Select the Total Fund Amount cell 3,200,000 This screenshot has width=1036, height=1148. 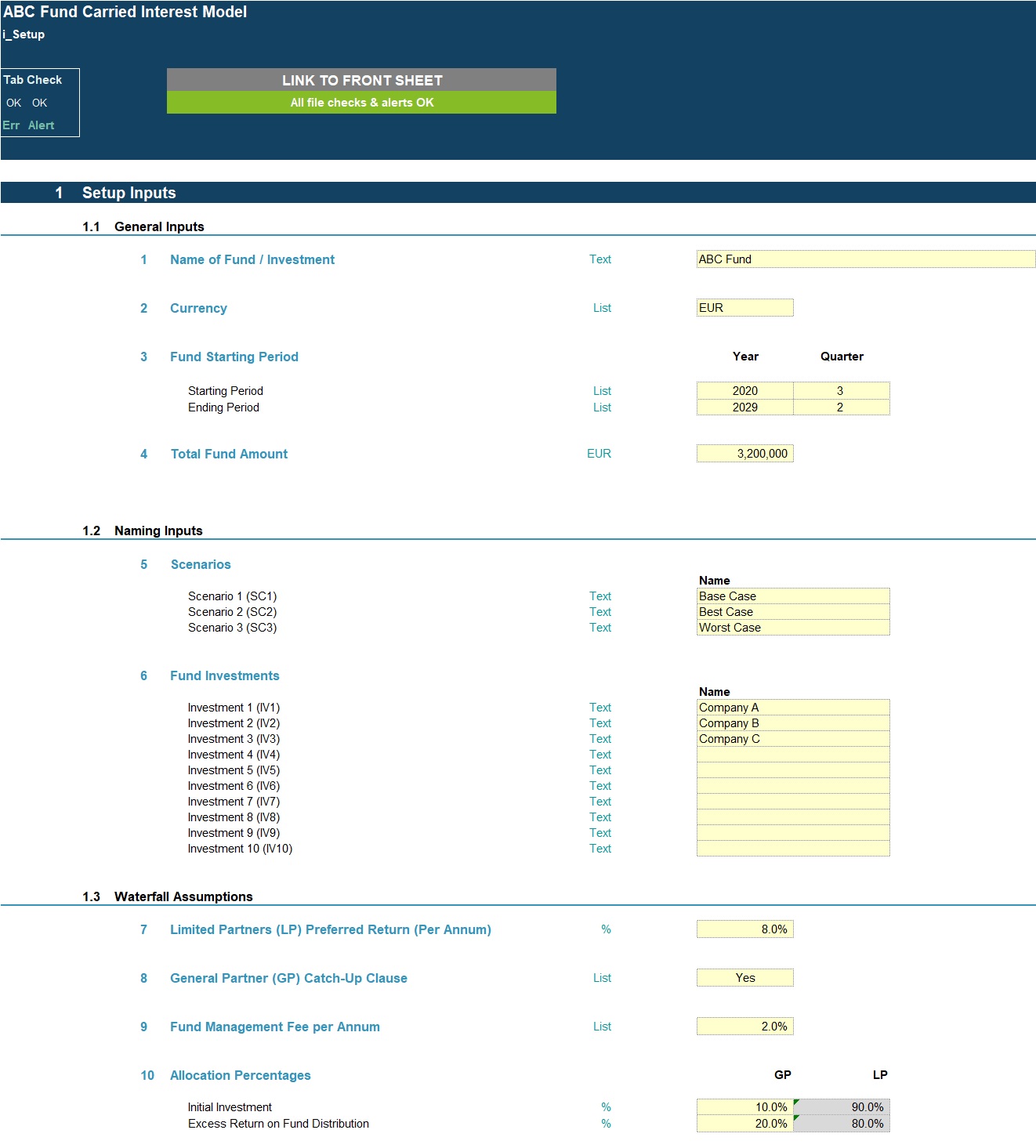click(745, 454)
